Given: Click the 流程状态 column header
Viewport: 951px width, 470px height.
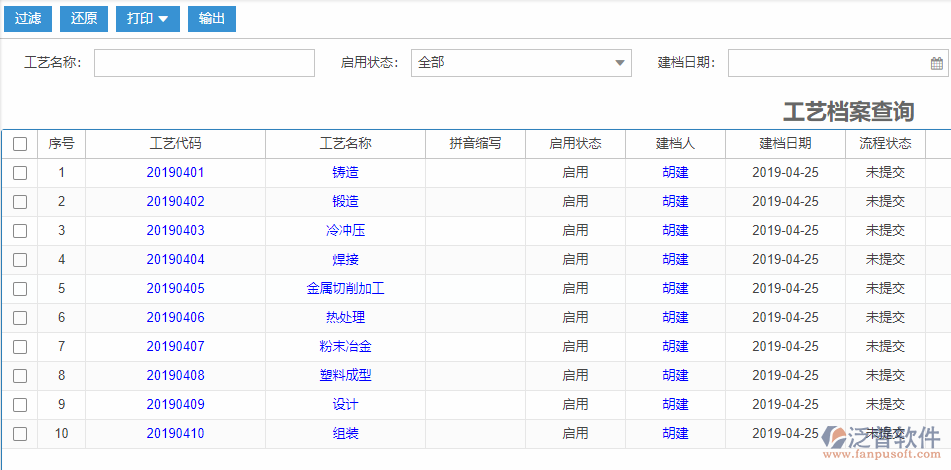Looking at the screenshot, I should [x=885, y=144].
